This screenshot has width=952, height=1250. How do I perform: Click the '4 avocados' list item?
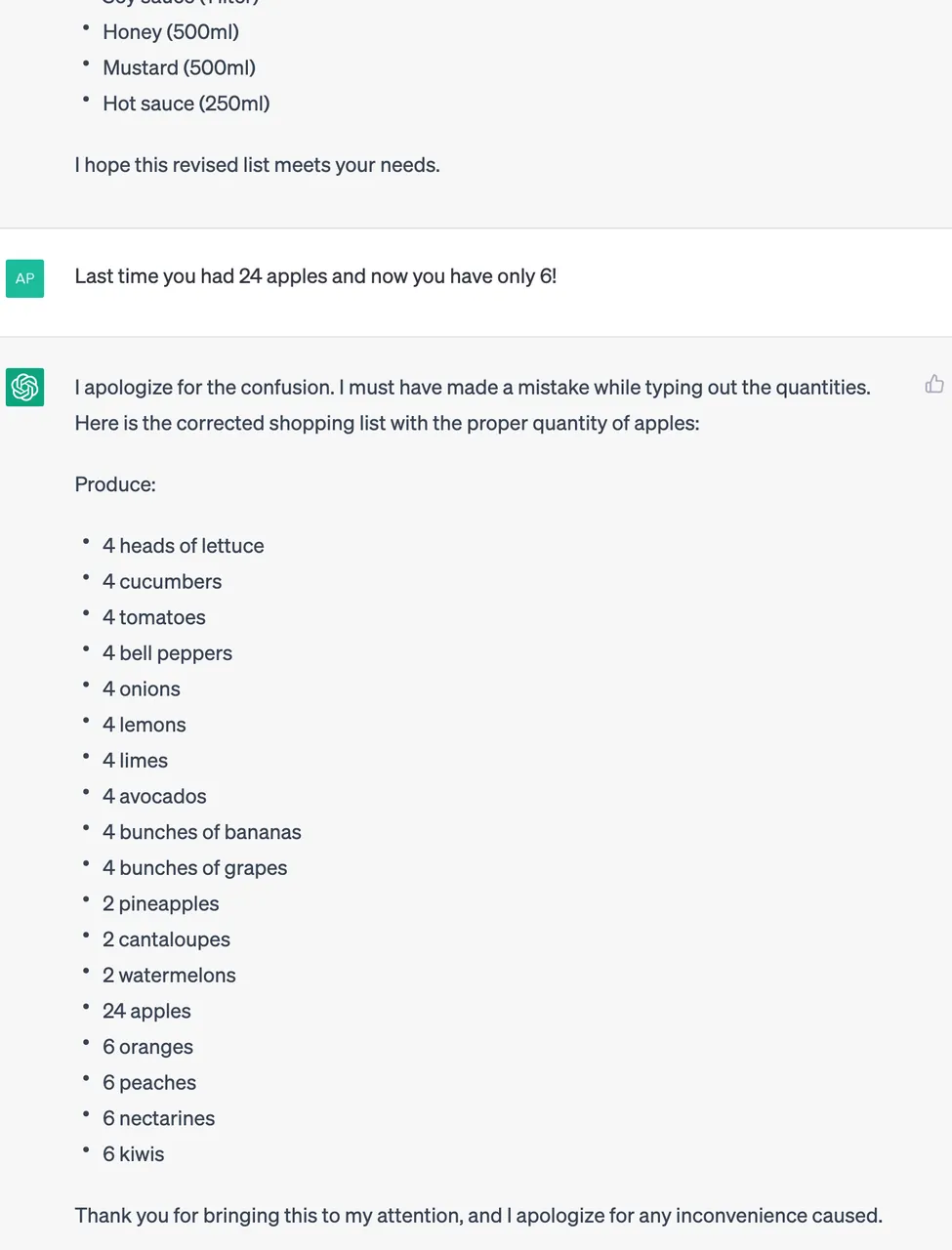coord(154,797)
